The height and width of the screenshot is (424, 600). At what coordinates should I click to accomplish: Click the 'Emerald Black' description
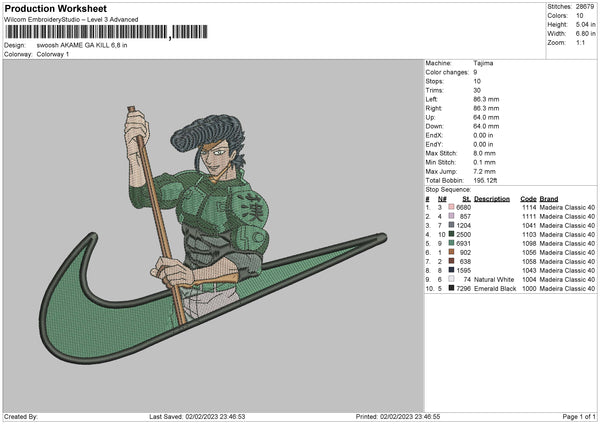tap(495, 289)
